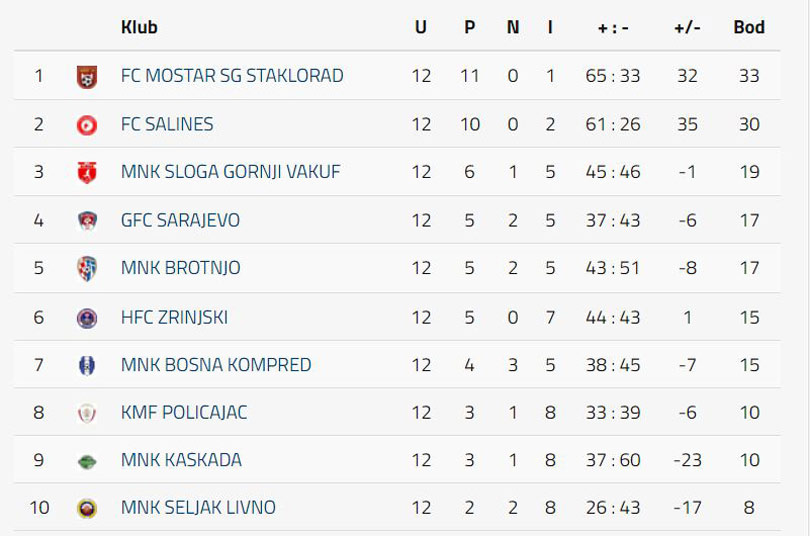The width and height of the screenshot is (810, 536).
Task: Click the GFC Sarajevo club badge
Action: [x=87, y=220]
